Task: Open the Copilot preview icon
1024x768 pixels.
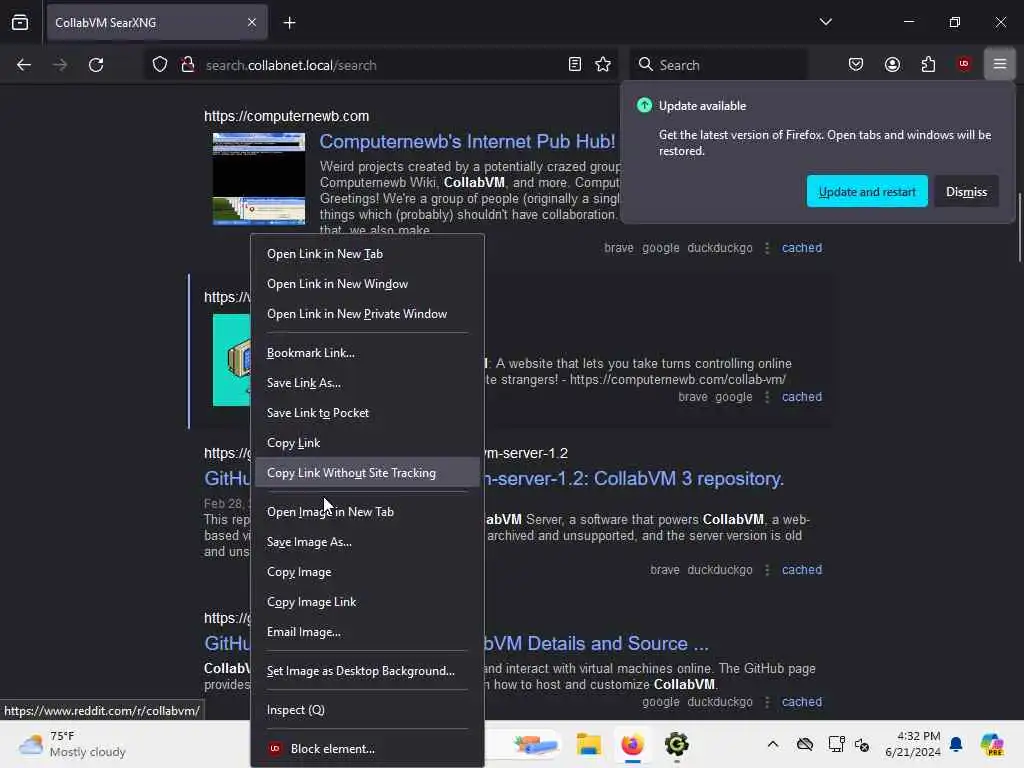Action: point(992,744)
